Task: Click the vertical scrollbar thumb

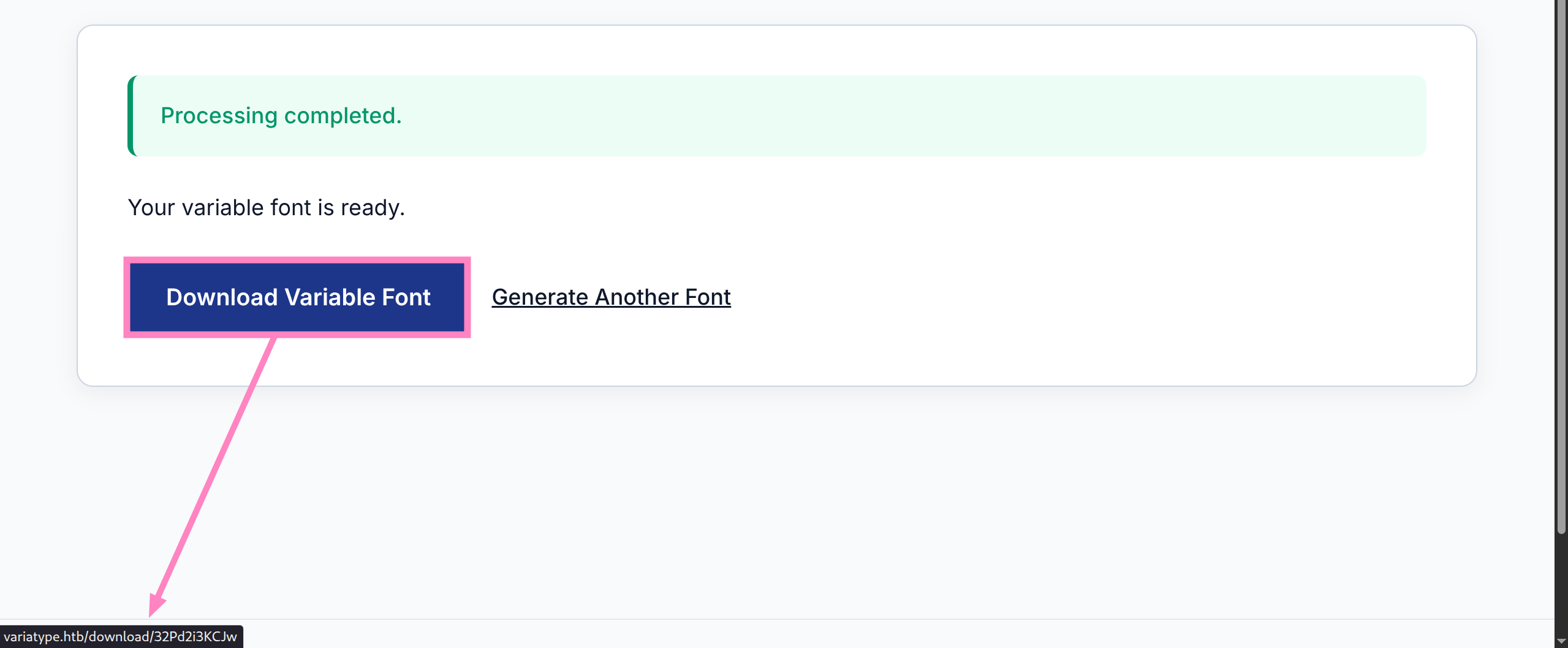Action: (x=1561, y=245)
